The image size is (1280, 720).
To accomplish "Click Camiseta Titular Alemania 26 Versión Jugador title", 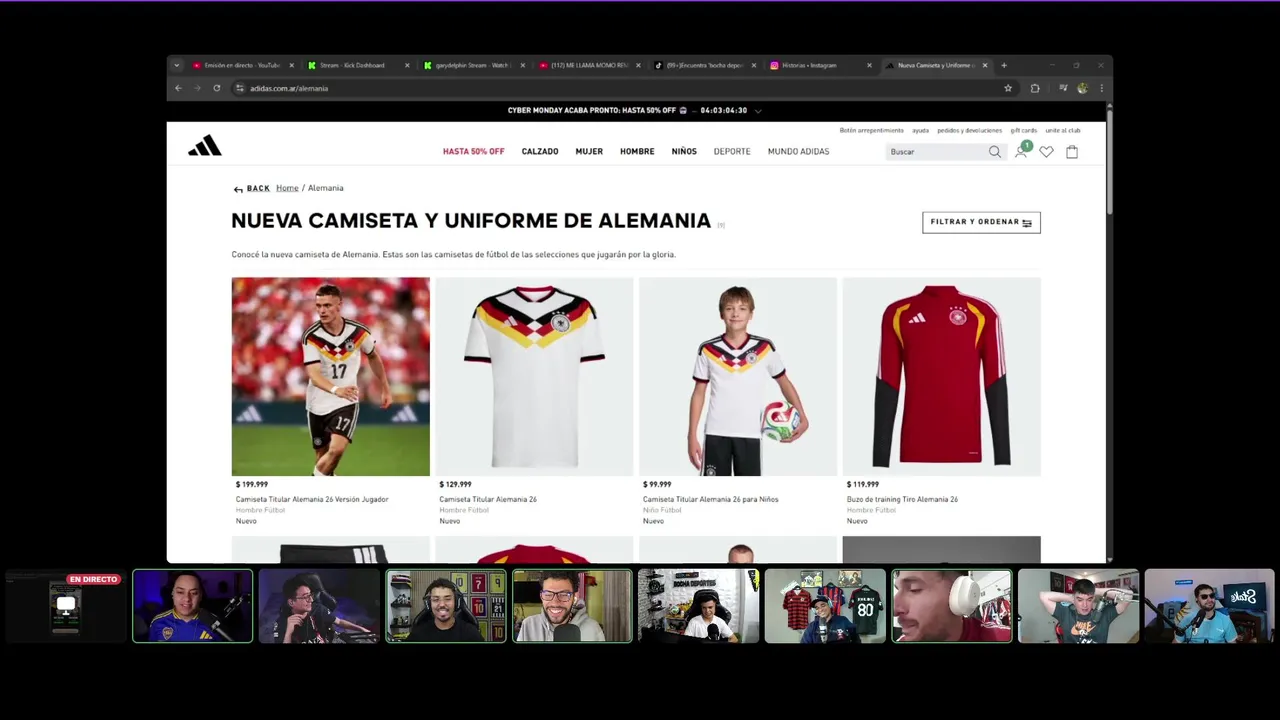I will click(x=312, y=499).
